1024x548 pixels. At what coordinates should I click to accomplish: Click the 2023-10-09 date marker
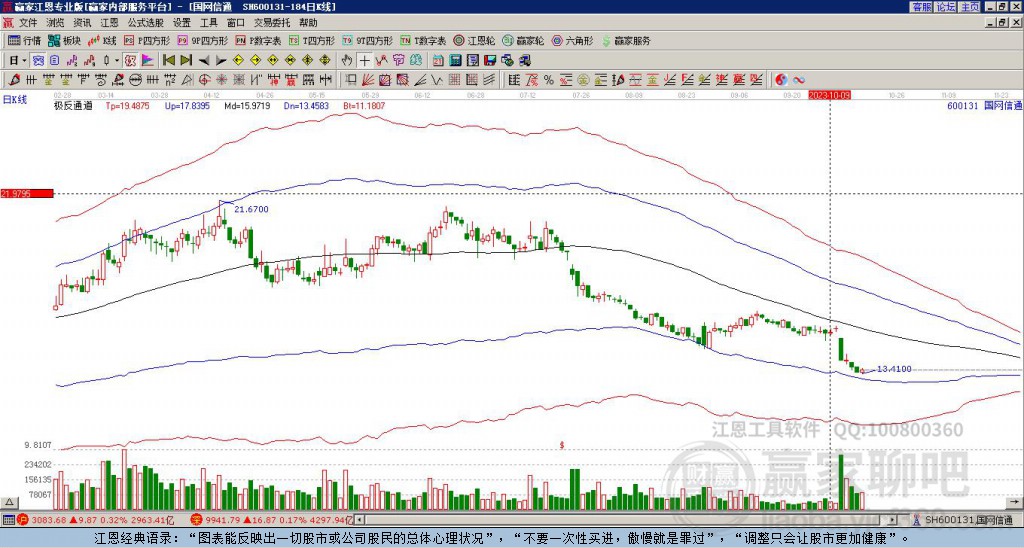coord(829,95)
